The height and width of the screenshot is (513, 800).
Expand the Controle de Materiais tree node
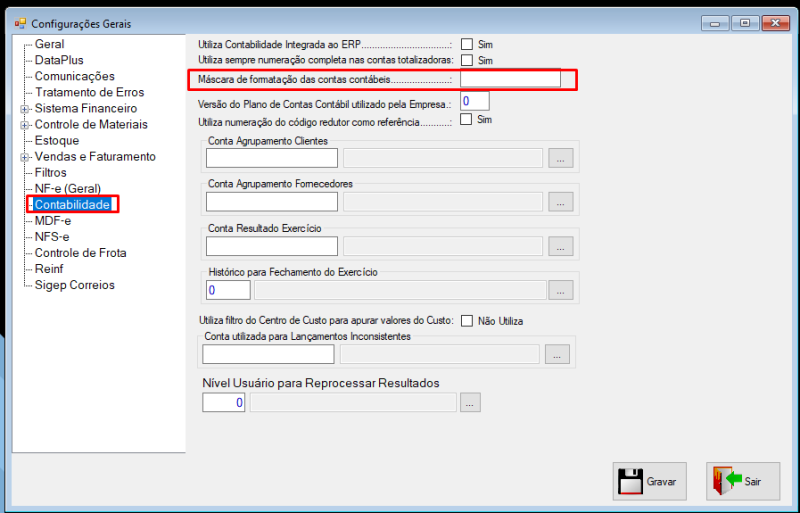pos(24,125)
